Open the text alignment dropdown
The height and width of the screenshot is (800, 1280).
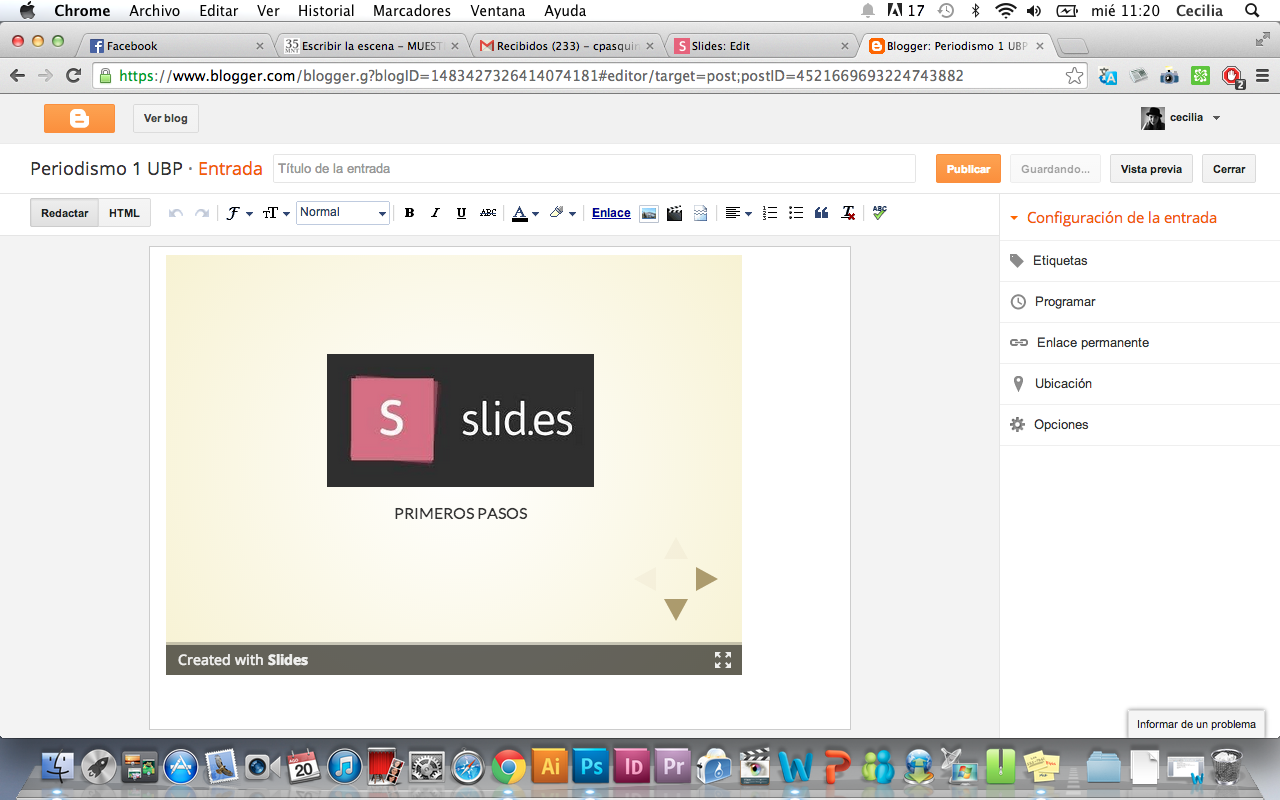(738, 213)
